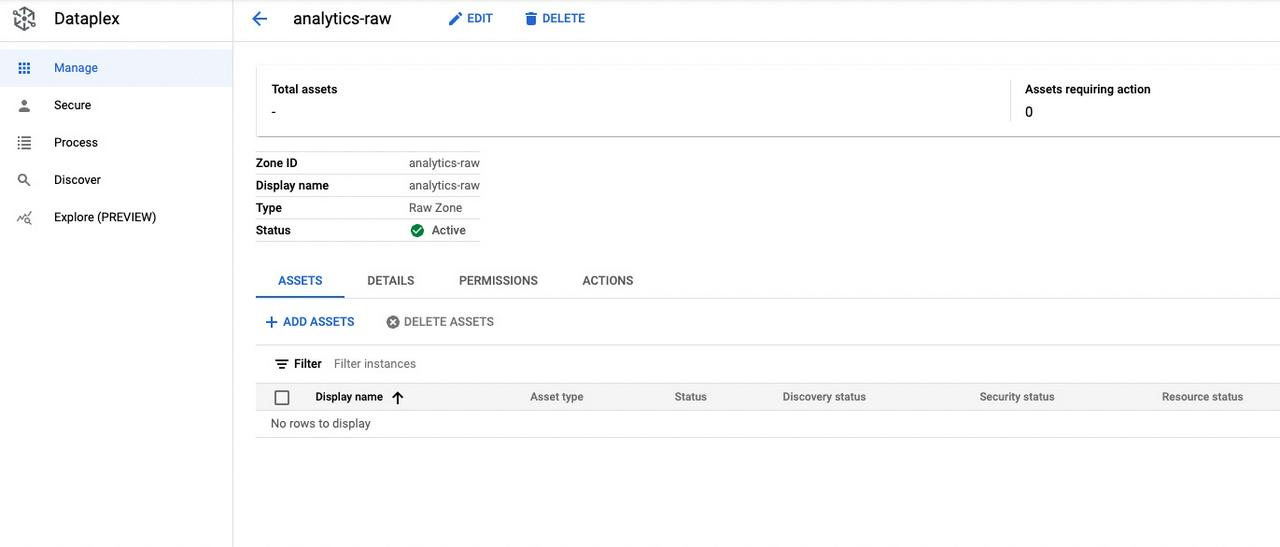Click the Security status column header

(x=1017, y=397)
